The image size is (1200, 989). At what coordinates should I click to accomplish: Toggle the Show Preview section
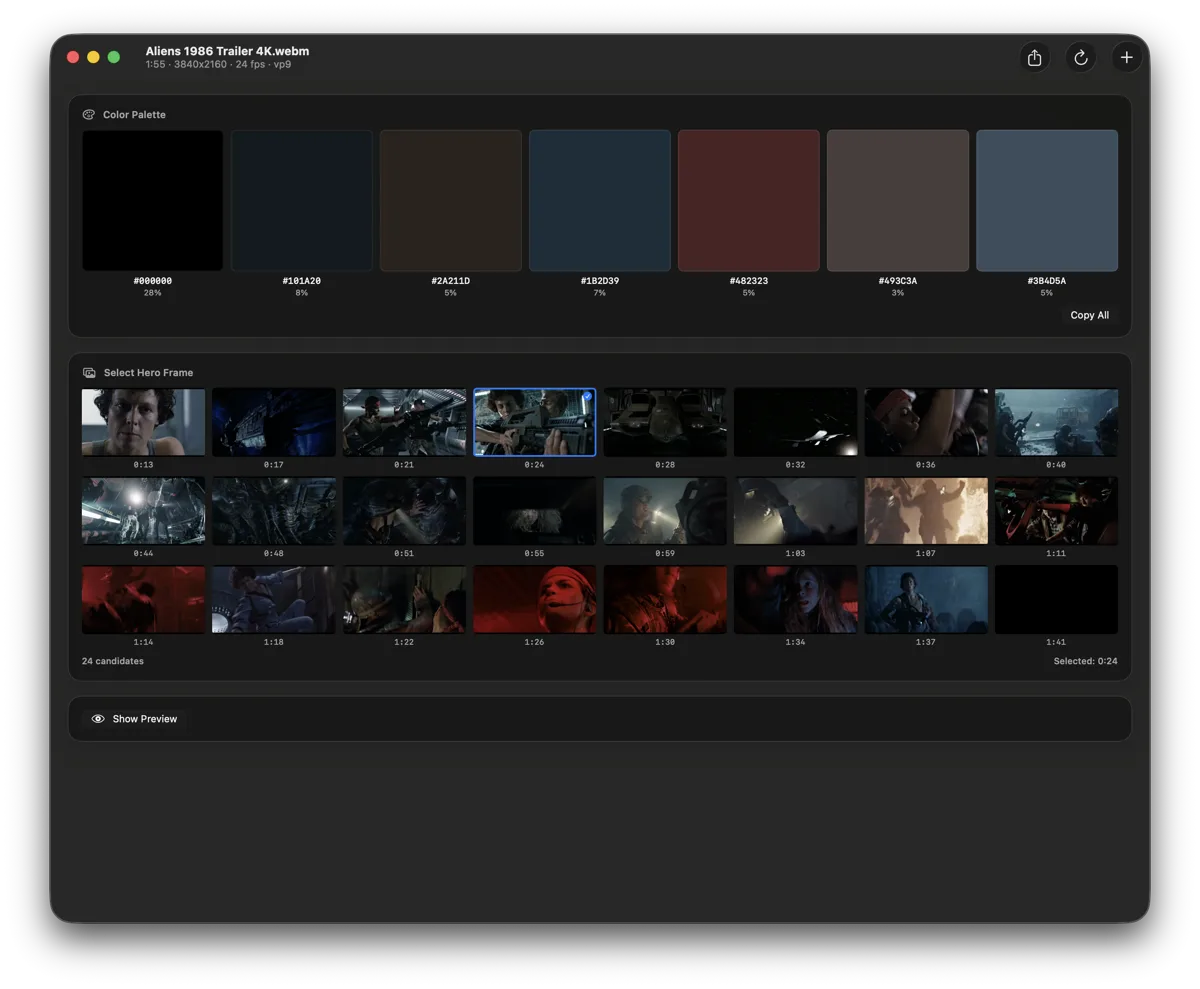[134, 718]
